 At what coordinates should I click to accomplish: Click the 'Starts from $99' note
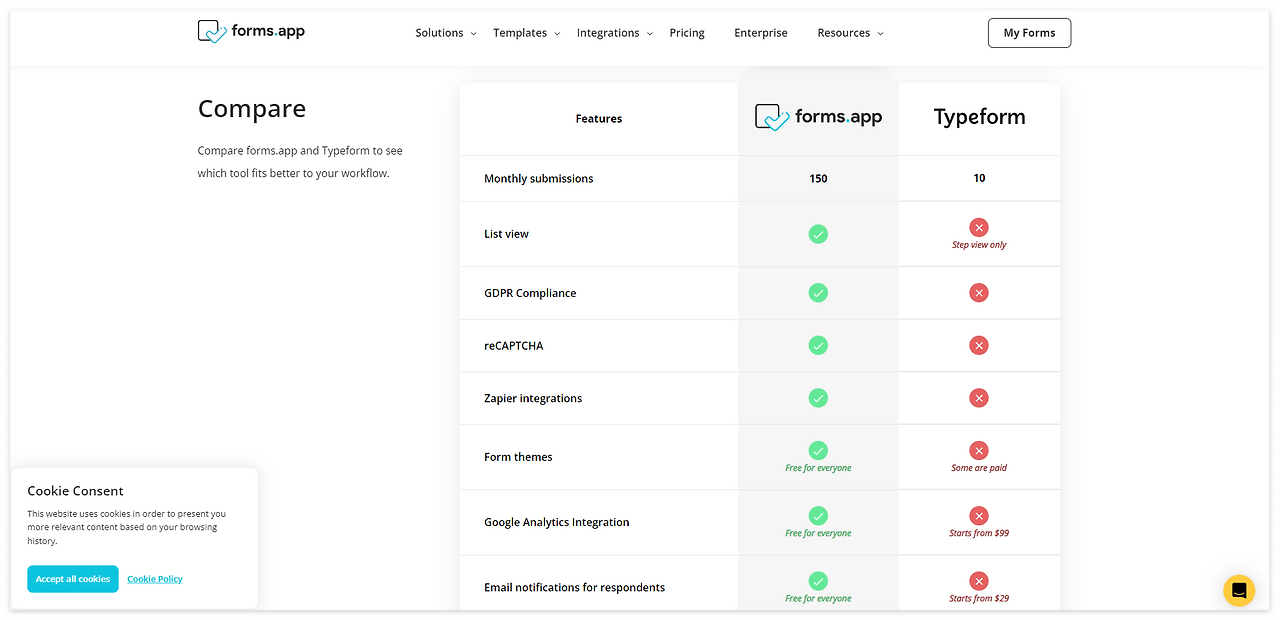[979, 533]
